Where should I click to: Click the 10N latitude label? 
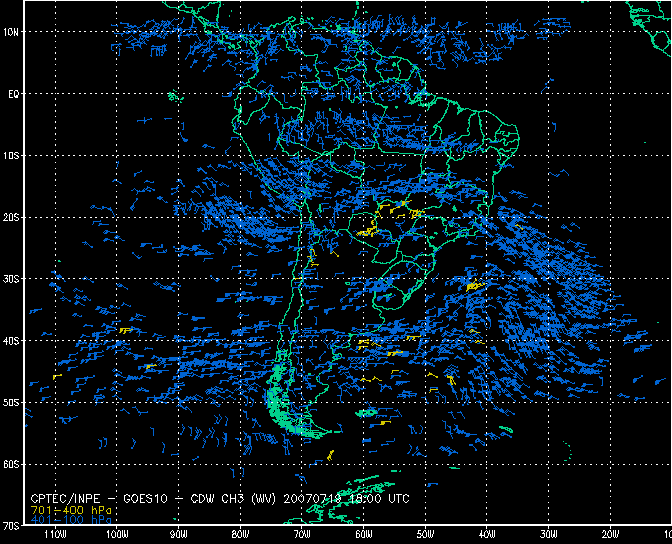point(11,32)
